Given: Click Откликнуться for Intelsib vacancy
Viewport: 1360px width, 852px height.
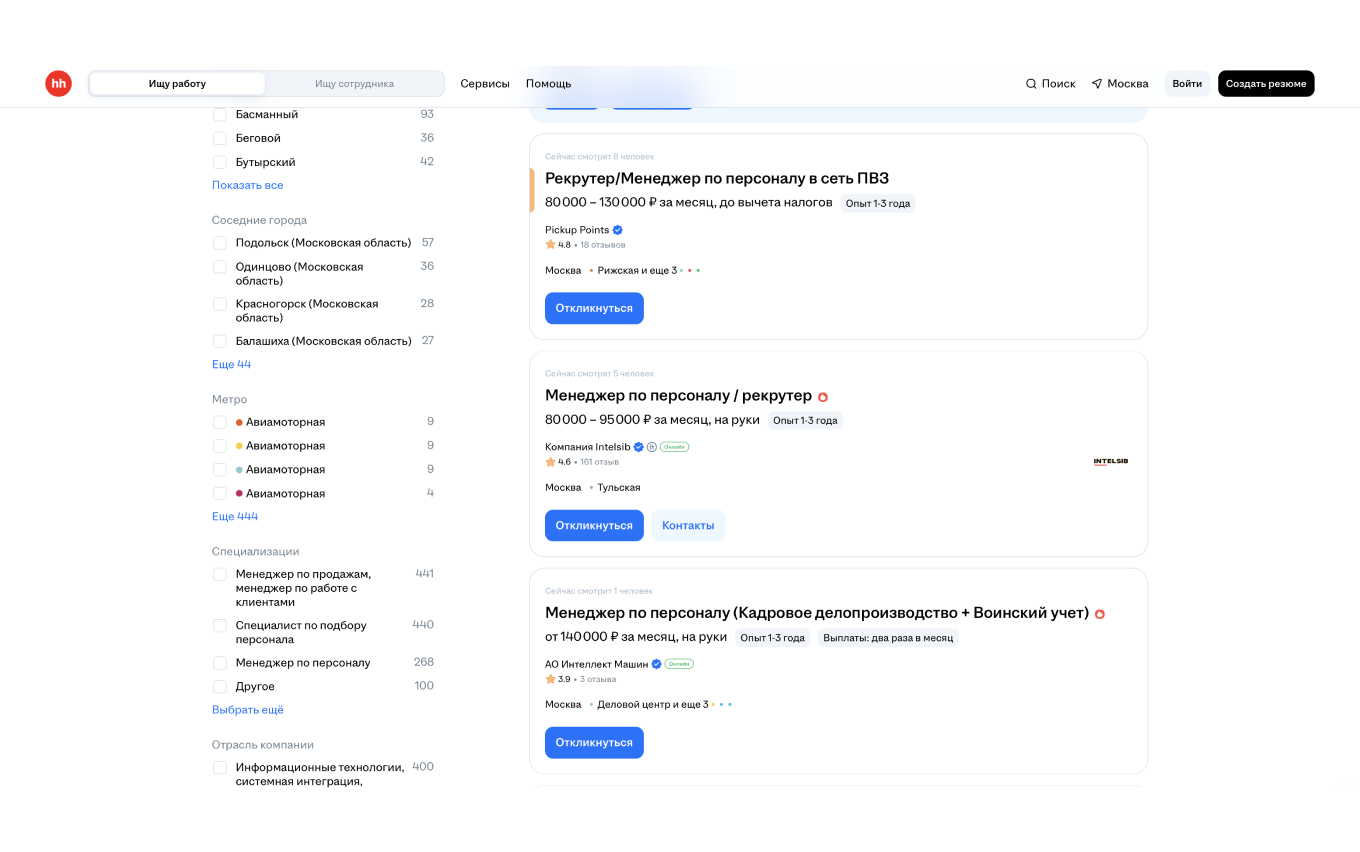Looking at the screenshot, I should coord(594,525).
